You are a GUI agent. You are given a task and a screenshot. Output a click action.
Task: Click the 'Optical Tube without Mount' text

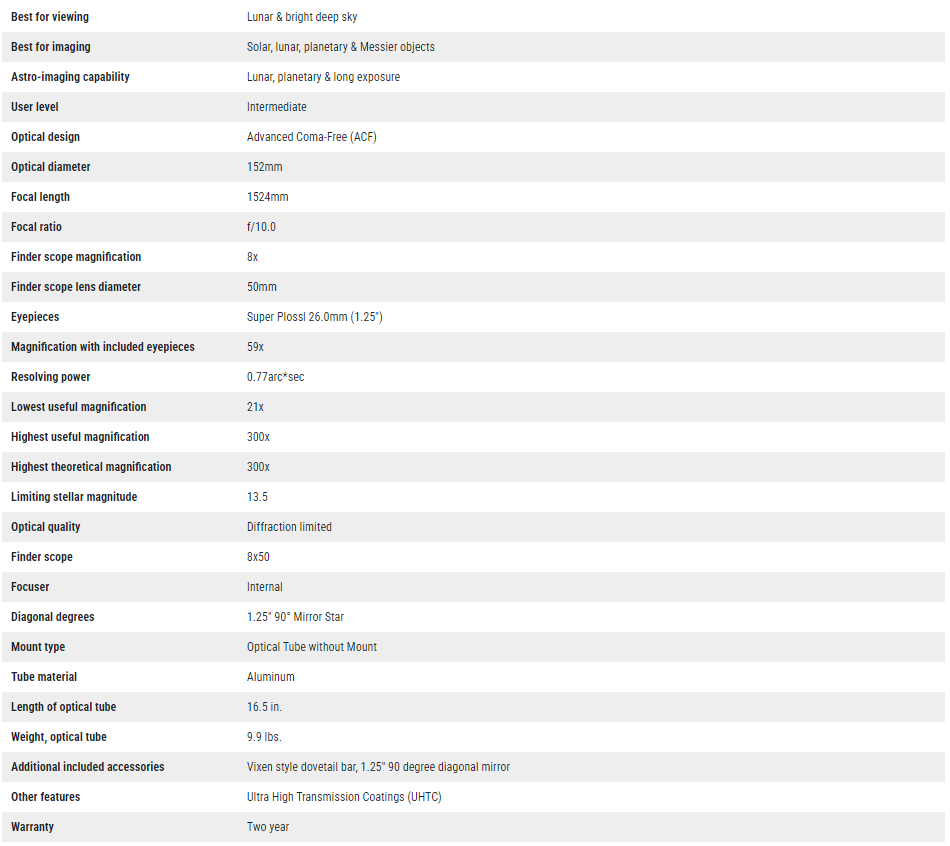coord(311,647)
